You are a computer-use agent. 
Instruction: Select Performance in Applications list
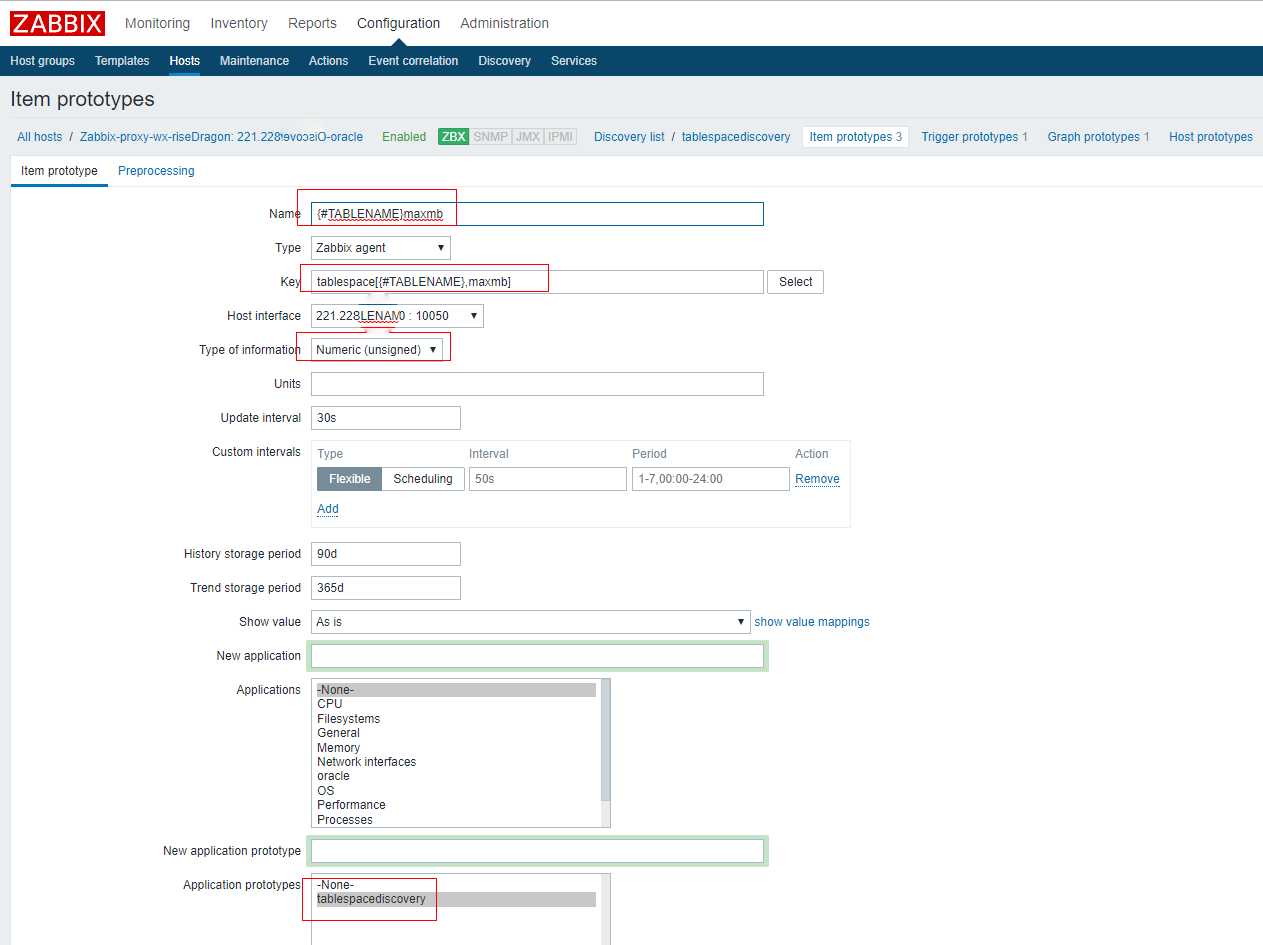coord(456,805)
